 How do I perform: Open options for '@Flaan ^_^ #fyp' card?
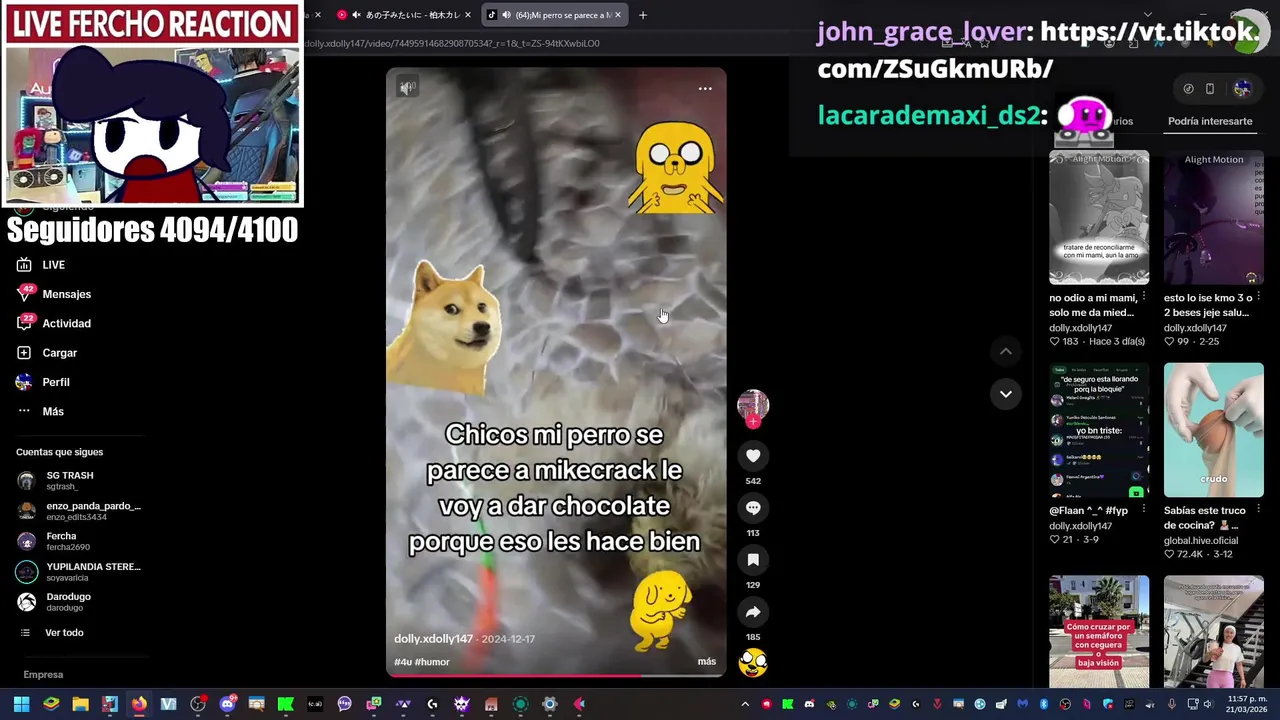[x=1144, y=510]
